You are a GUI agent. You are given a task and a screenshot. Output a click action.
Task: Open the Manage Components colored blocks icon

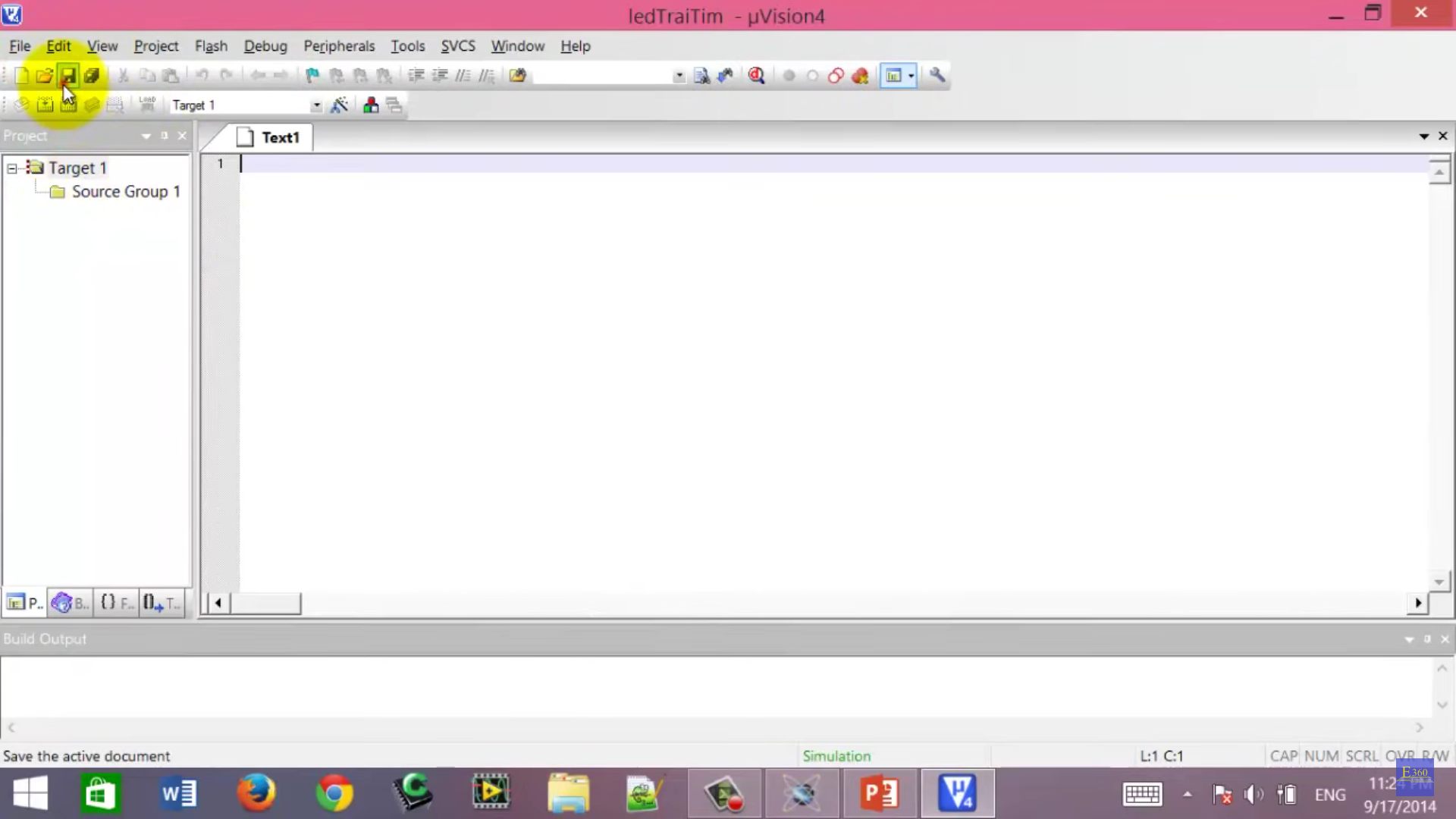tap(371, 105)
